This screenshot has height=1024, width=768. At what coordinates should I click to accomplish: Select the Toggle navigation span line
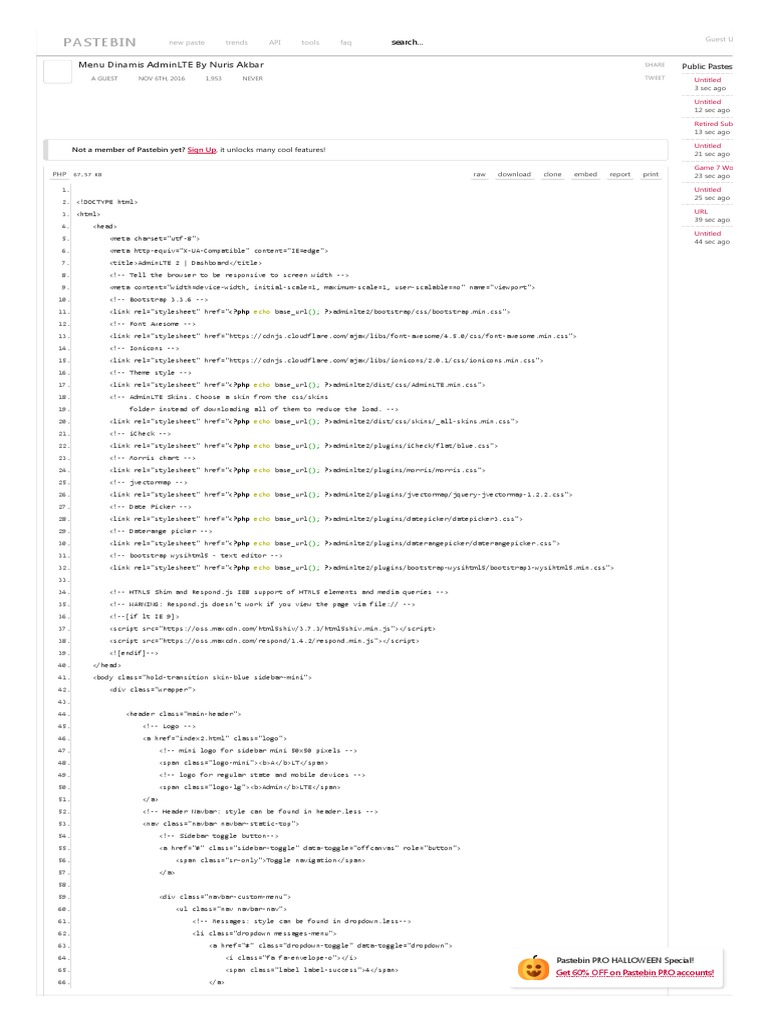click(270, 861)
